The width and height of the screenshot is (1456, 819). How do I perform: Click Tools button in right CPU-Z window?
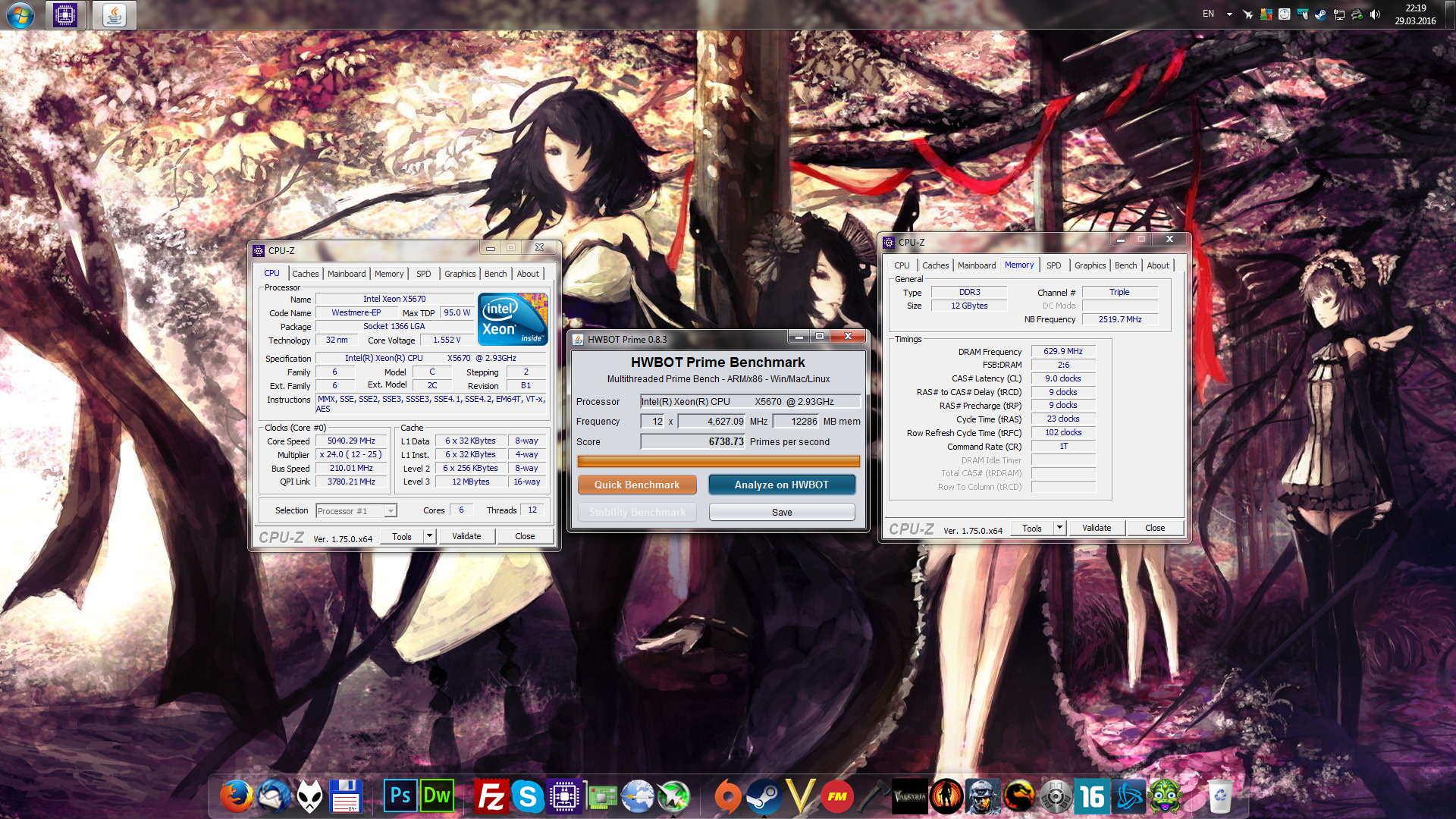pyautogui.click(x=1032, y=528)
